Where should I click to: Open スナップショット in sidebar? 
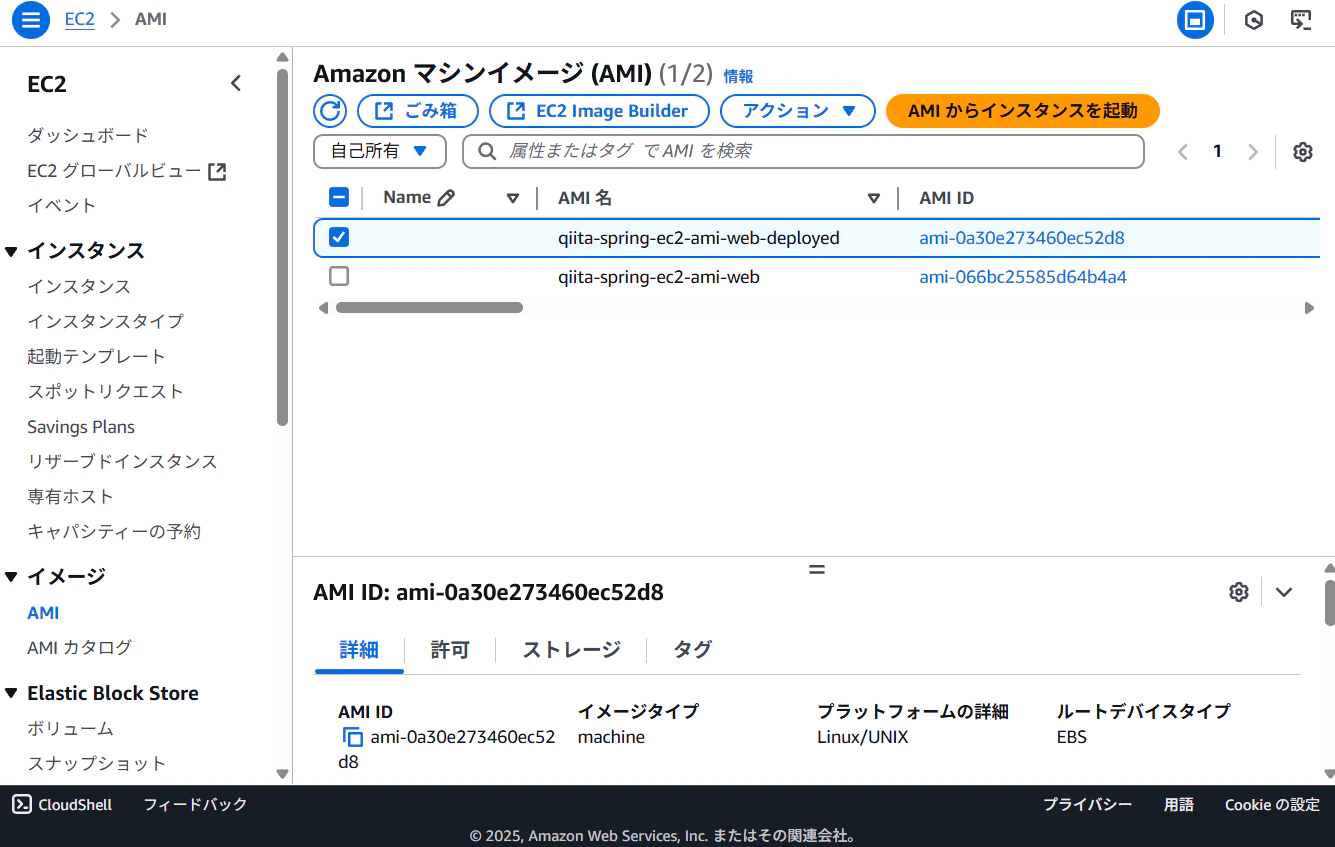(97, 763)
